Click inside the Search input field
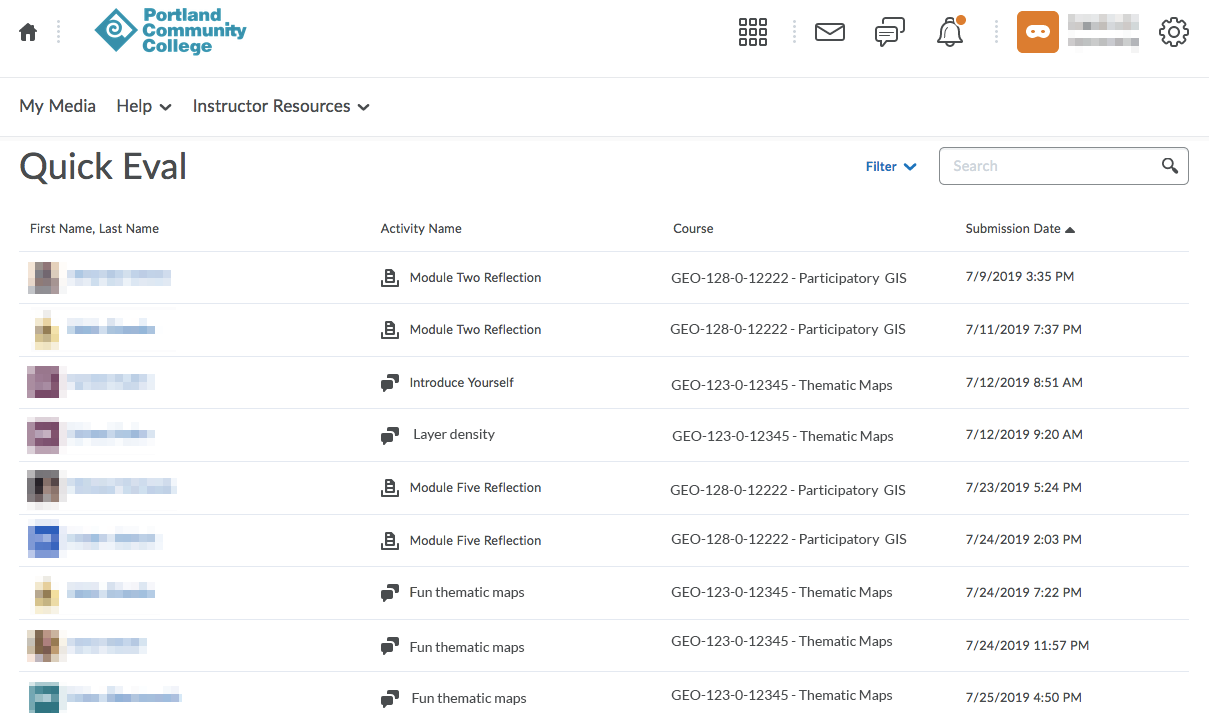 (x=1048, y=166)
